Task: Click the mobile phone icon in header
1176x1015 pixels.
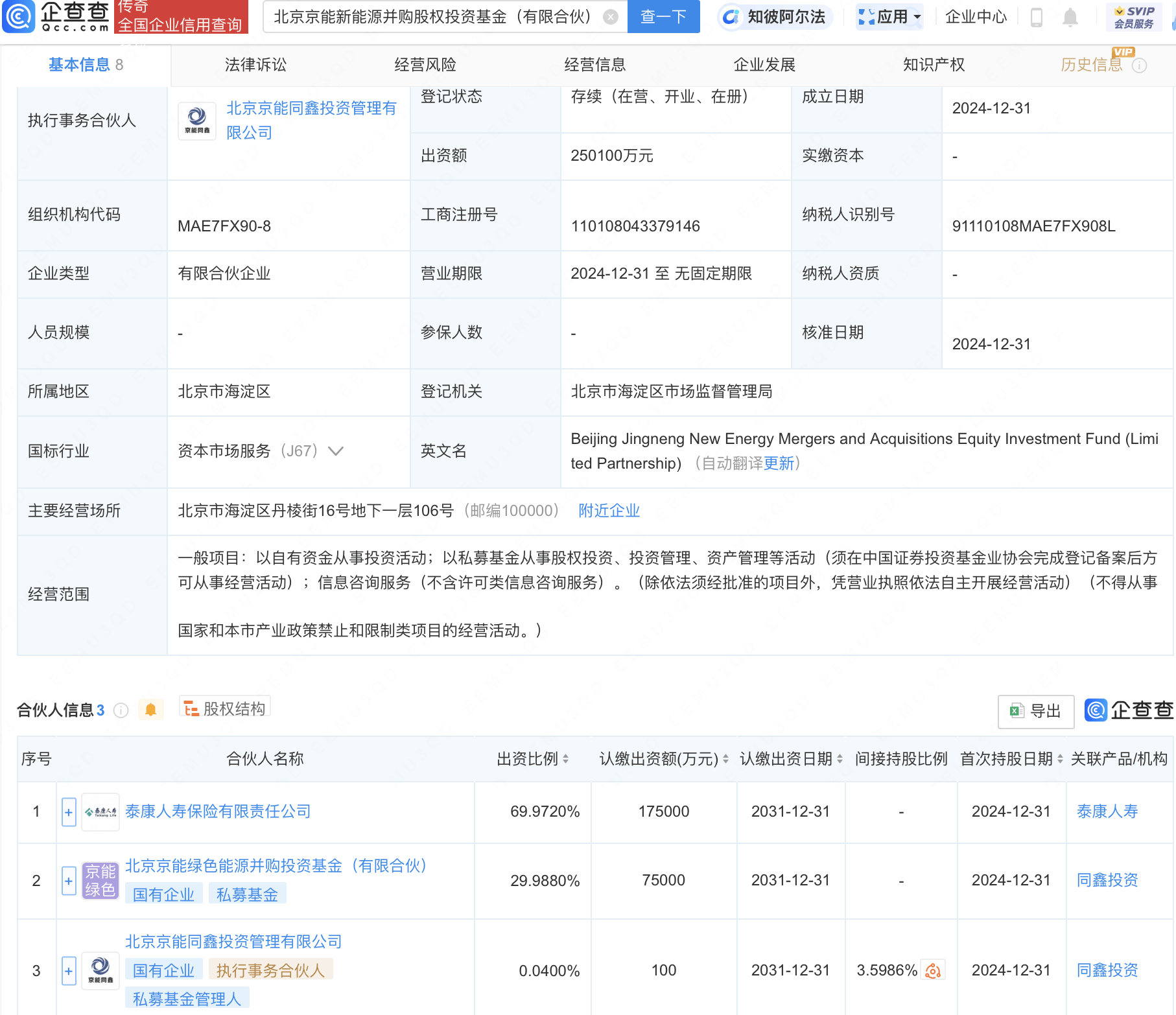Action: [x=1036, y=17]
